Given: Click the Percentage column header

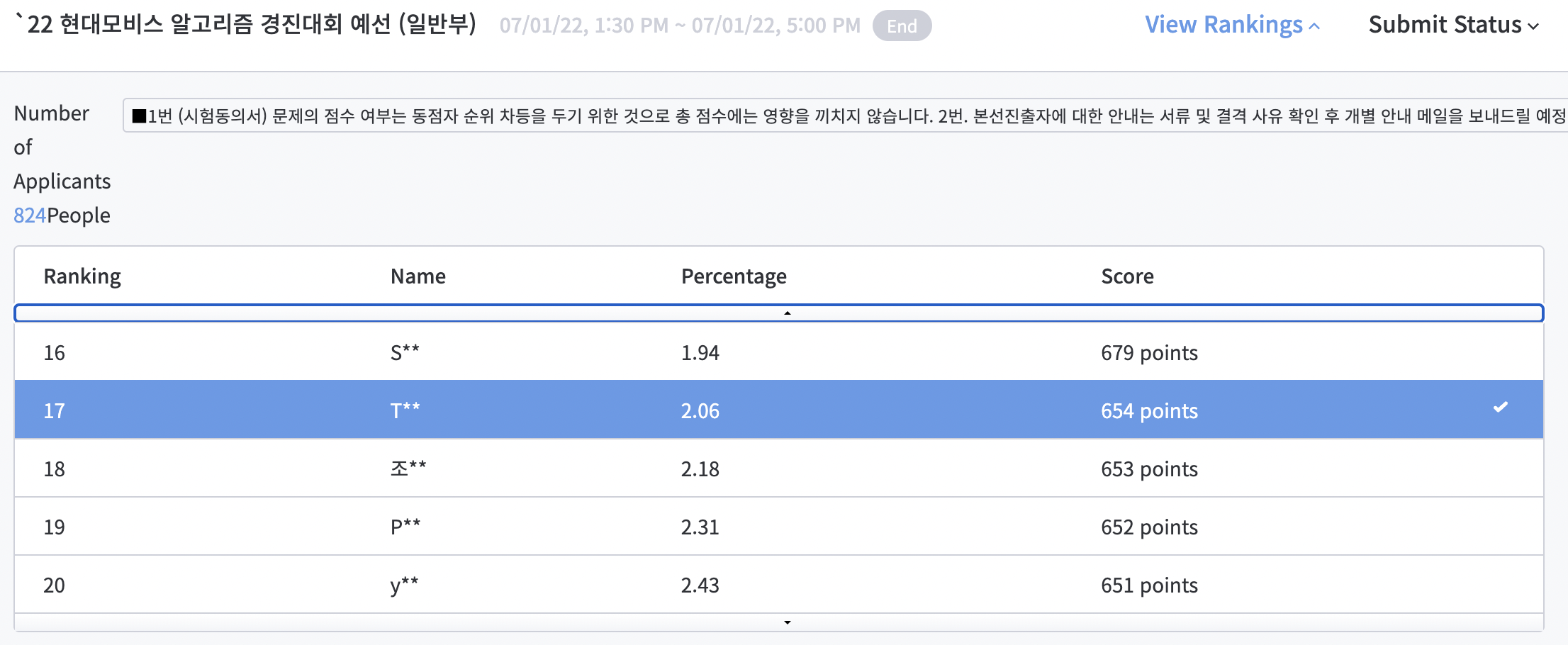Looking at the screenshot, I should click(x=734, y=276).
